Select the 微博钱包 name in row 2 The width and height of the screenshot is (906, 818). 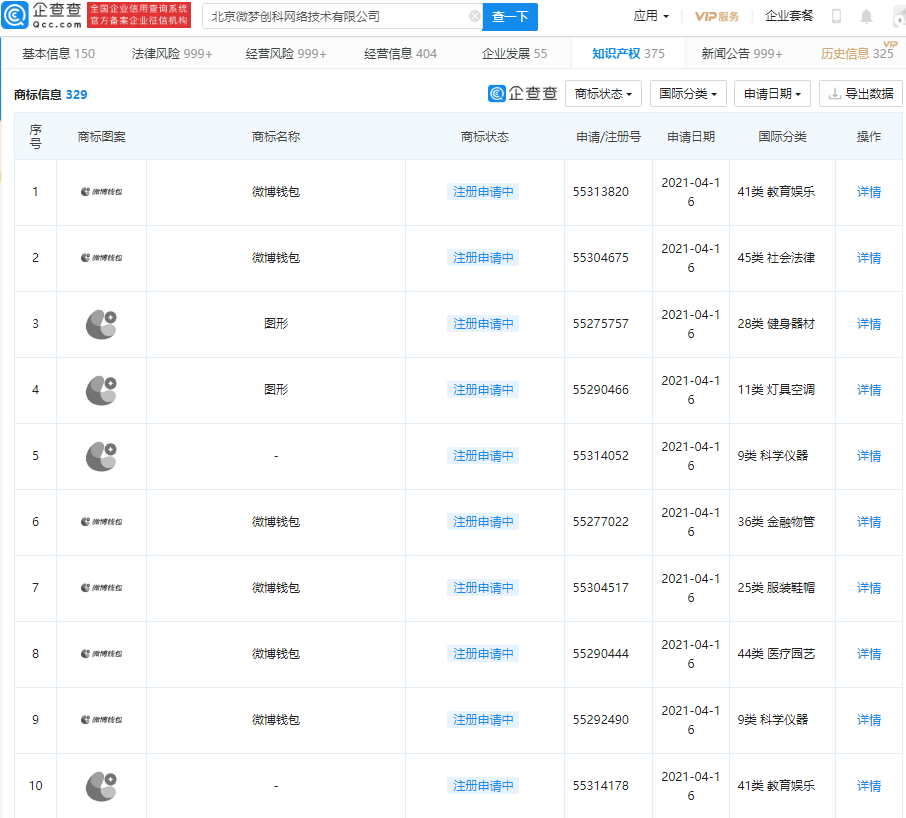click(x=276, y=258)
